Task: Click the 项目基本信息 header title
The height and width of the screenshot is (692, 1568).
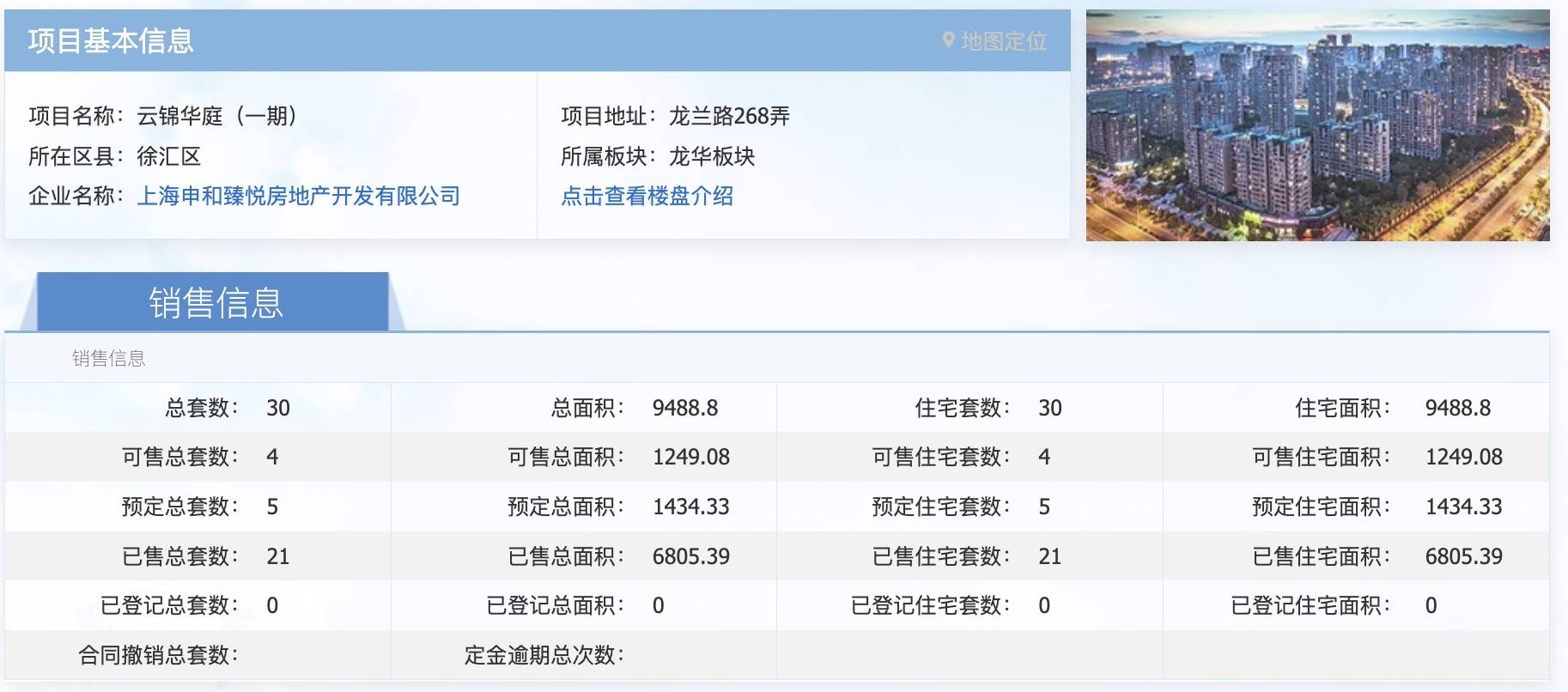Action: coord(111,40)
